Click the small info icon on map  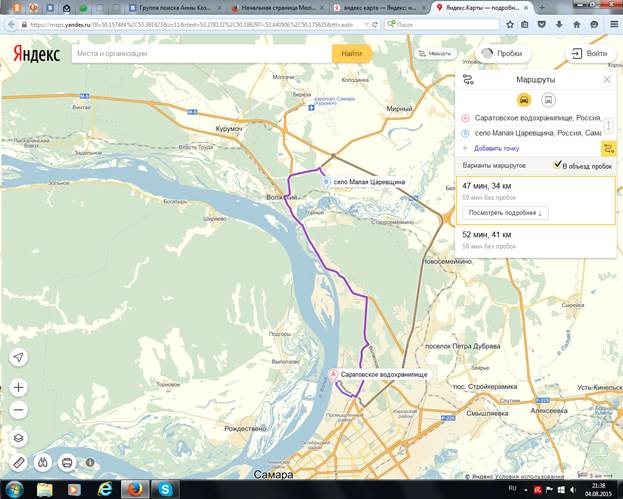pyautogui.click(x=90, y=462)
